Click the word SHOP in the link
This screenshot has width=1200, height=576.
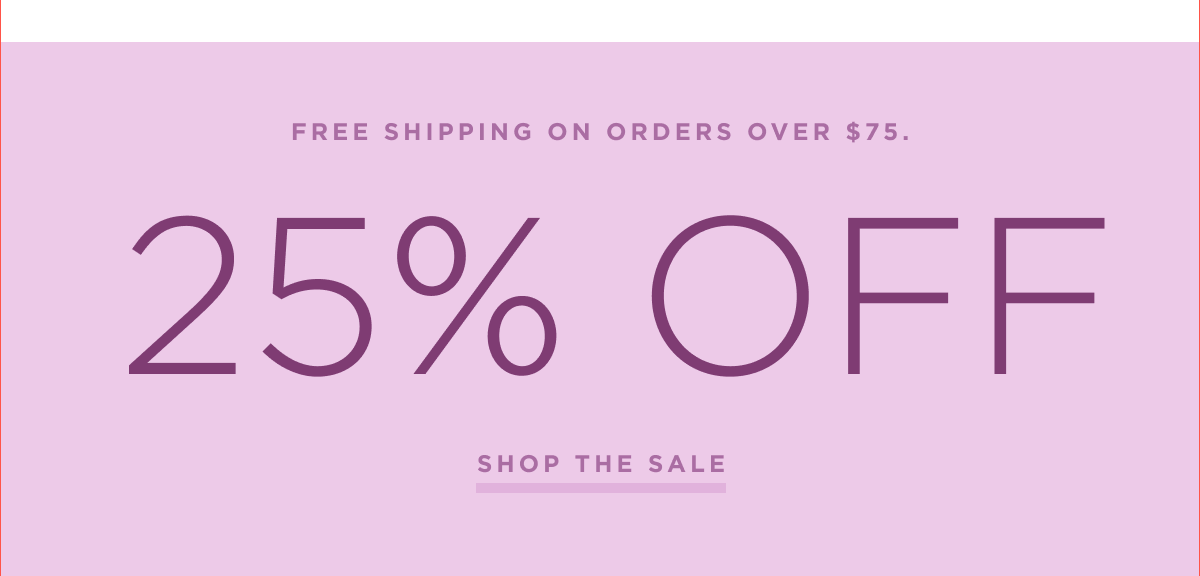pos(516,464)
